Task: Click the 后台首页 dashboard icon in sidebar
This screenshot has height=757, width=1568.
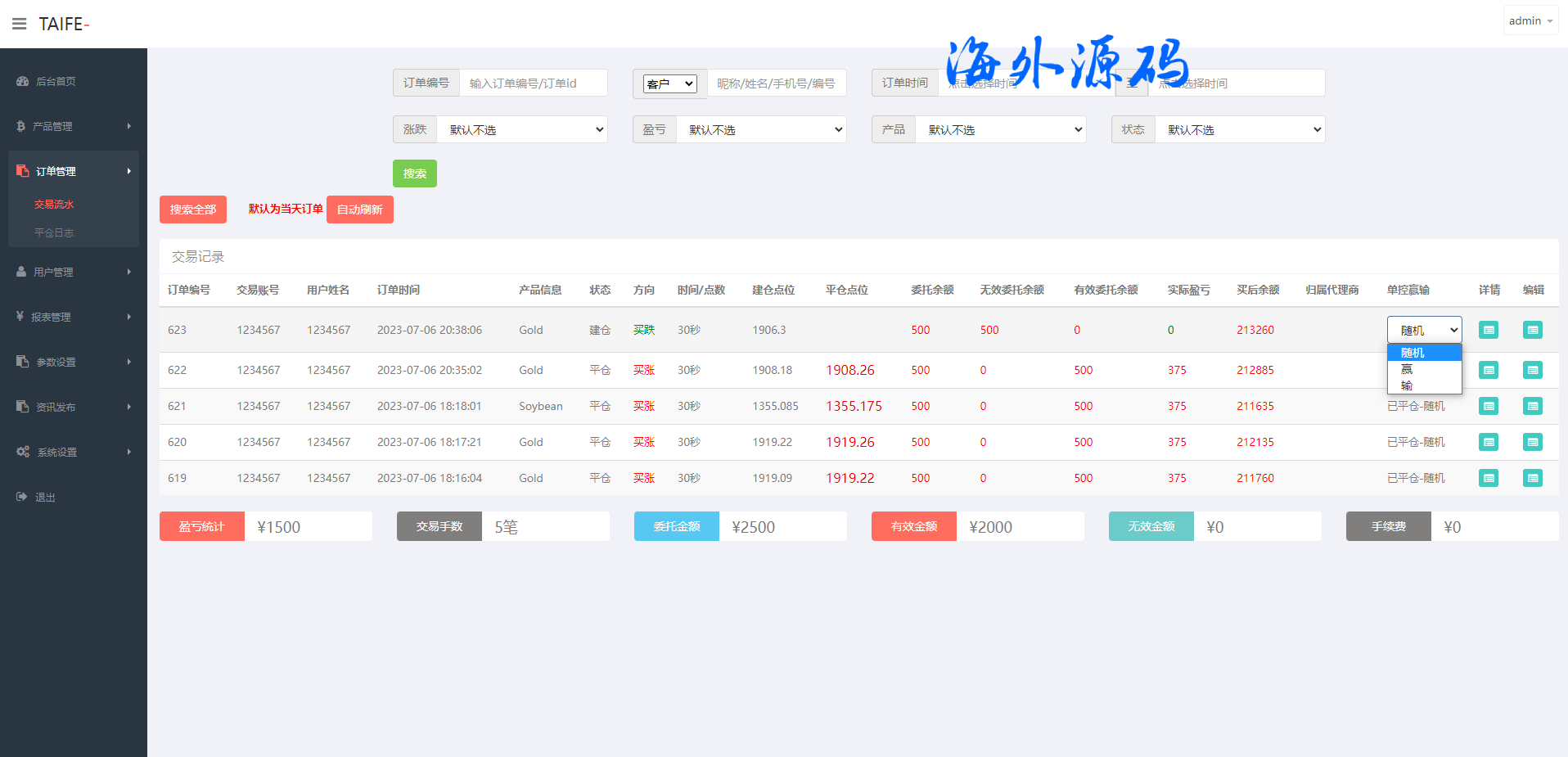Action: [x=22, y=81]
